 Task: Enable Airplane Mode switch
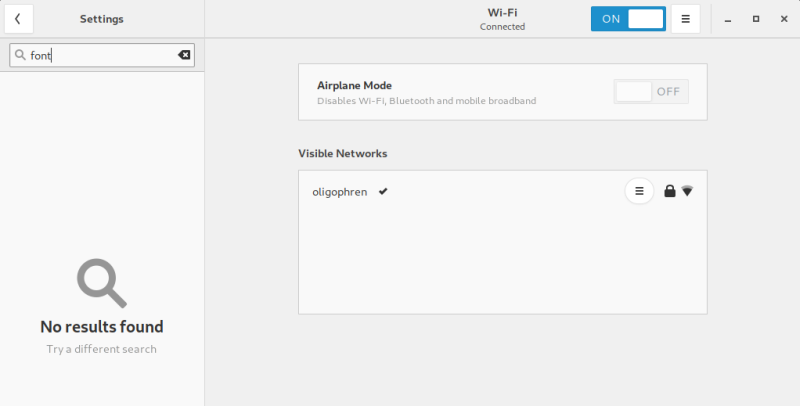tap(651, 92)
